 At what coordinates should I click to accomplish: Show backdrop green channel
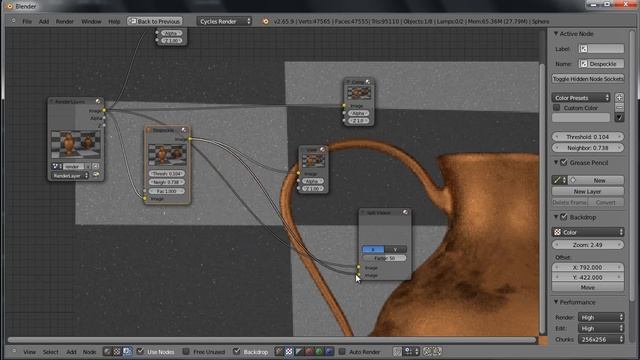pyautogui.click(x=319, y=351)
